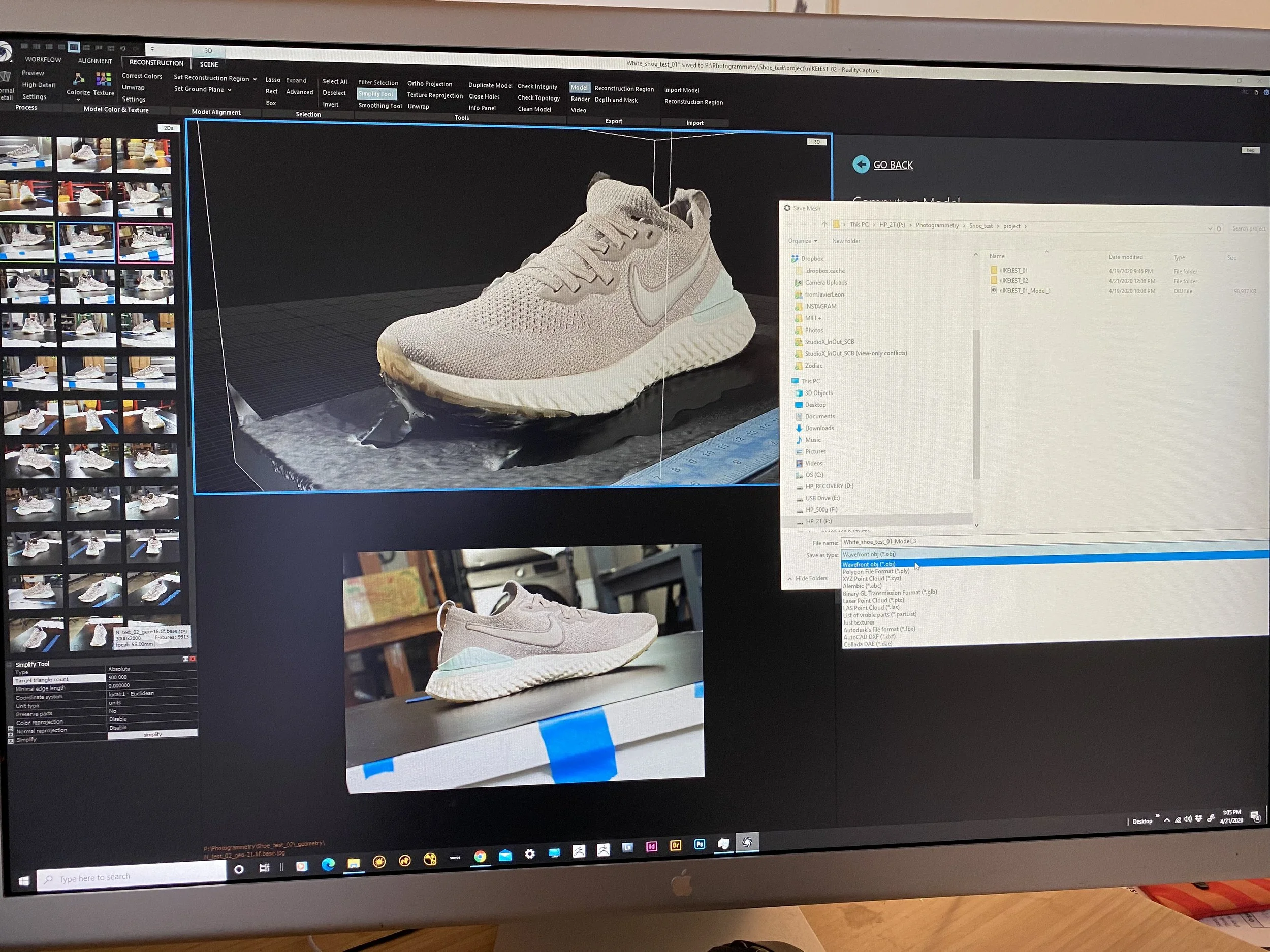Click the Colorize icon in the ribbon
Screen dimensions: 1270x952
tap(79, 79)
